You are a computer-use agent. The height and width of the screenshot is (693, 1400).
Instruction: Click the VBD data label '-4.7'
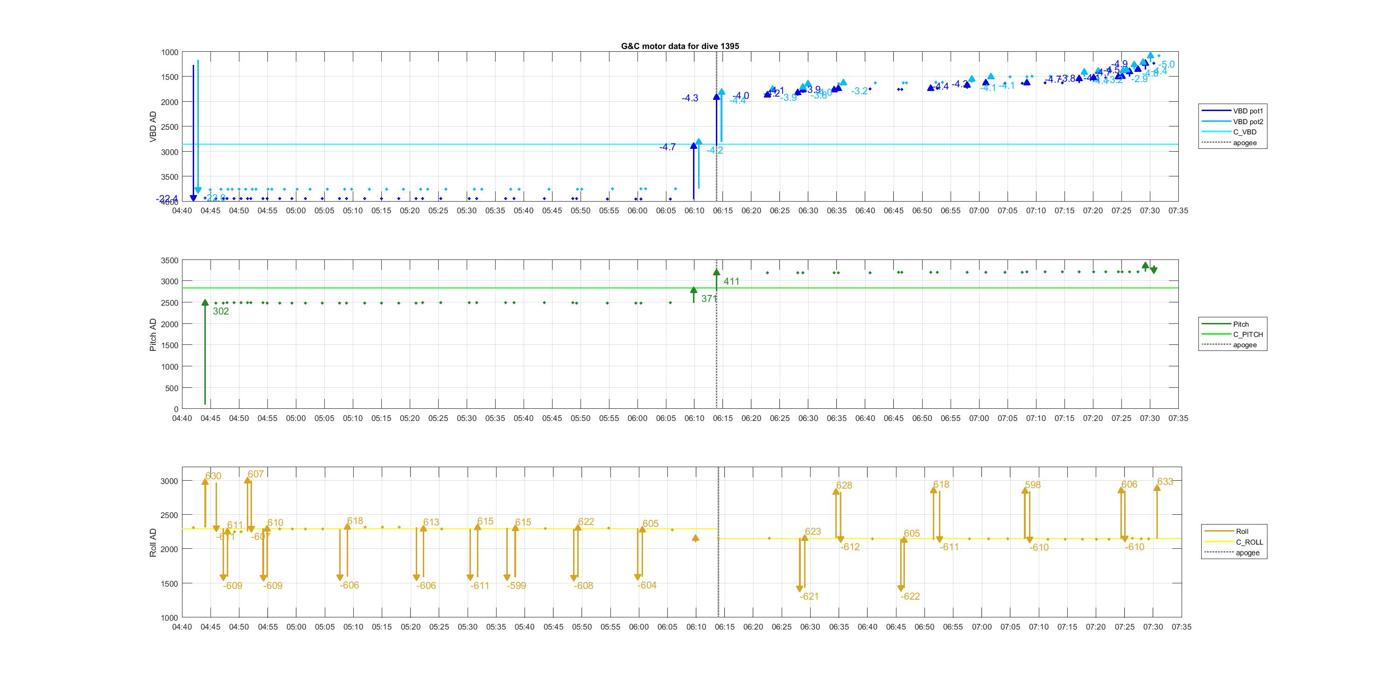(x=667, y=148)
